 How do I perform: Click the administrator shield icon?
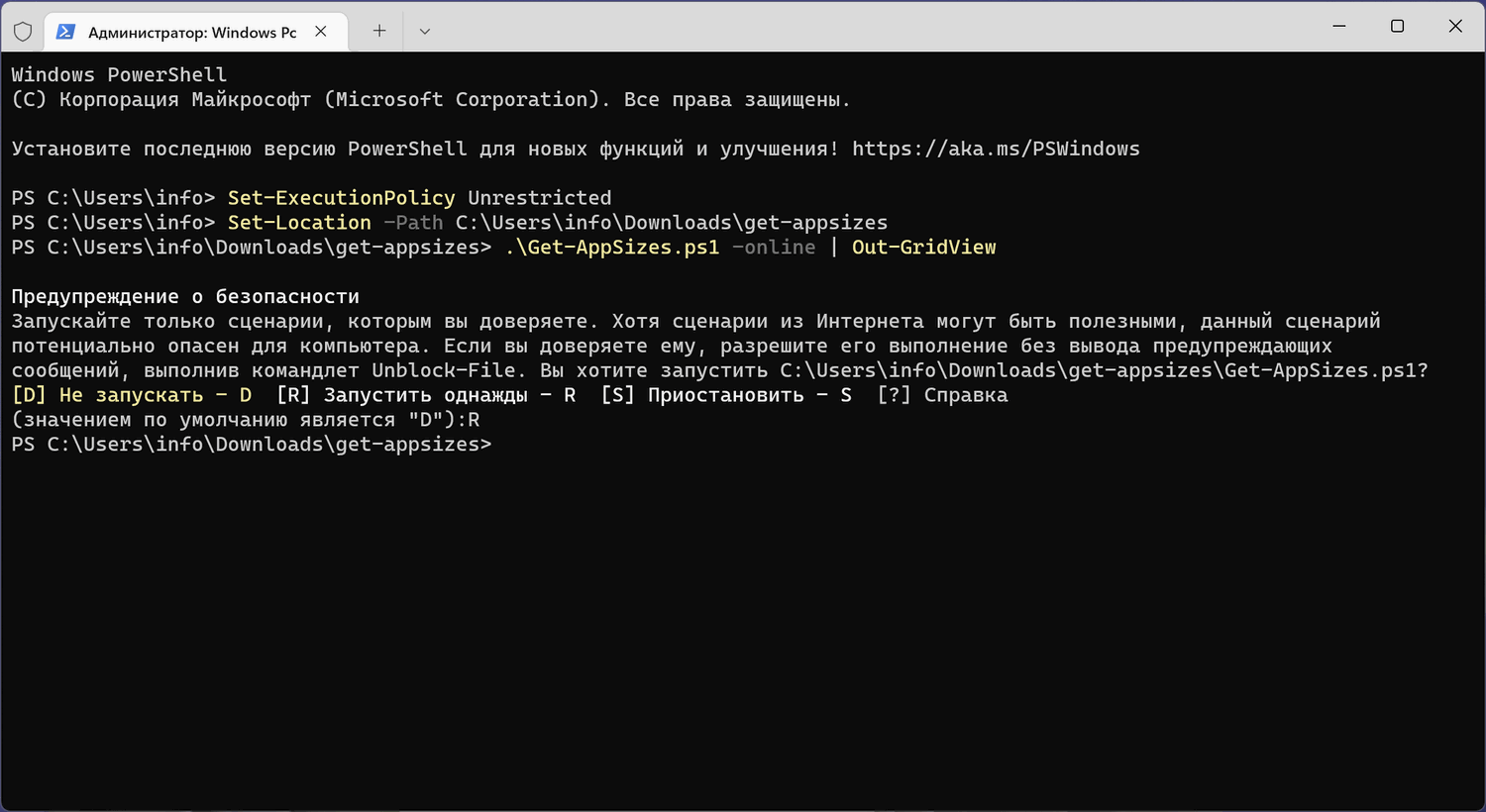pos(23,32)
